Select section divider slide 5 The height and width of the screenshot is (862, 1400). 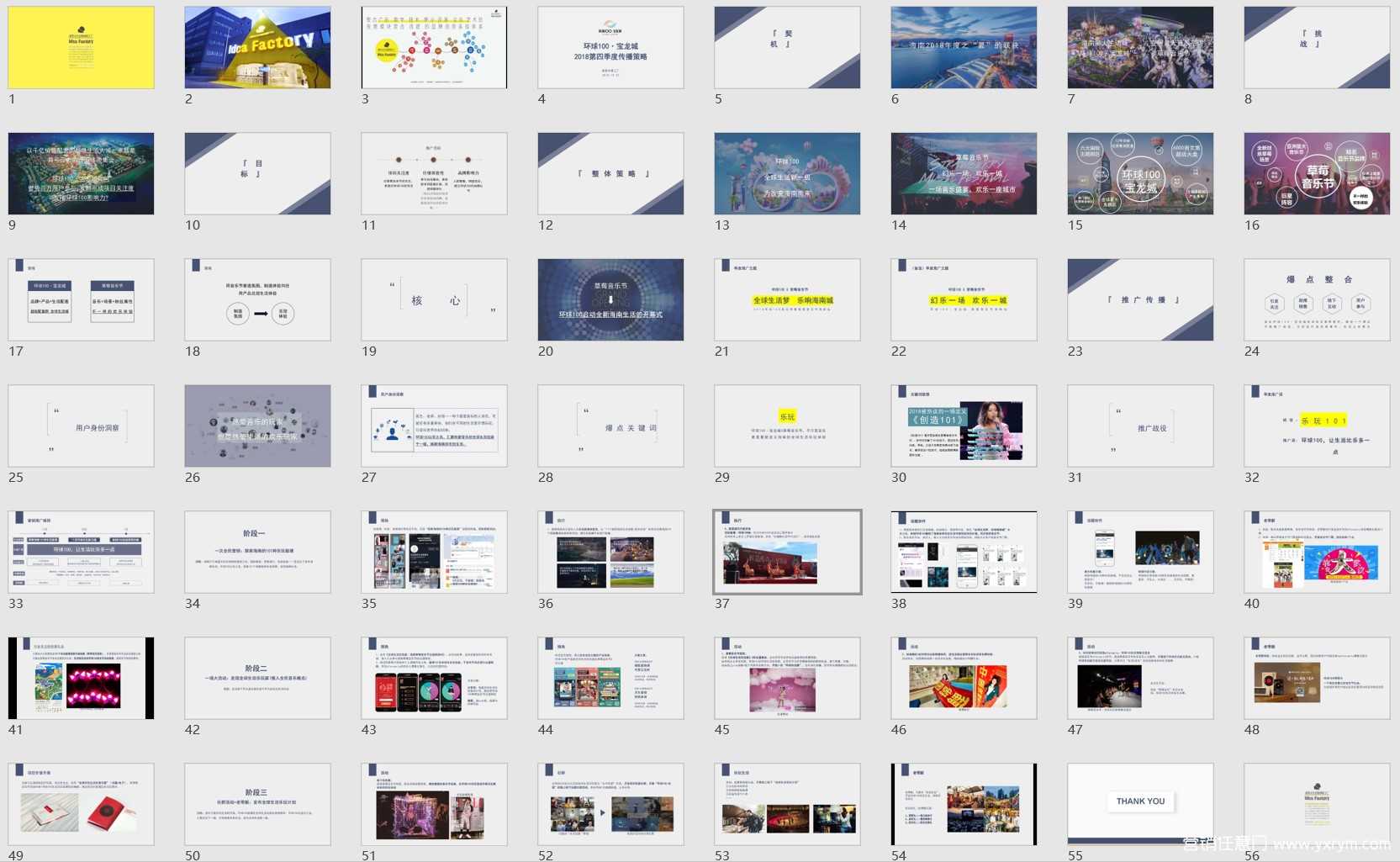pyautogui.click(x=787, y=47)
